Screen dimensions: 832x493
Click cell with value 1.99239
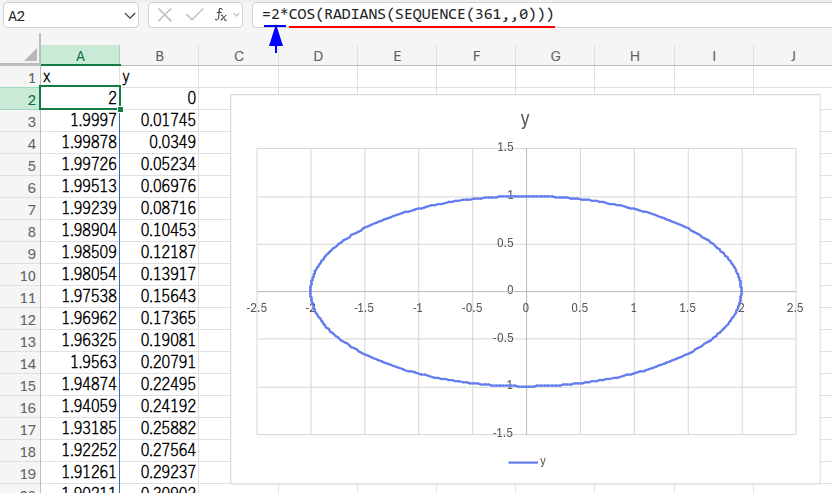[x=80, y=209]
